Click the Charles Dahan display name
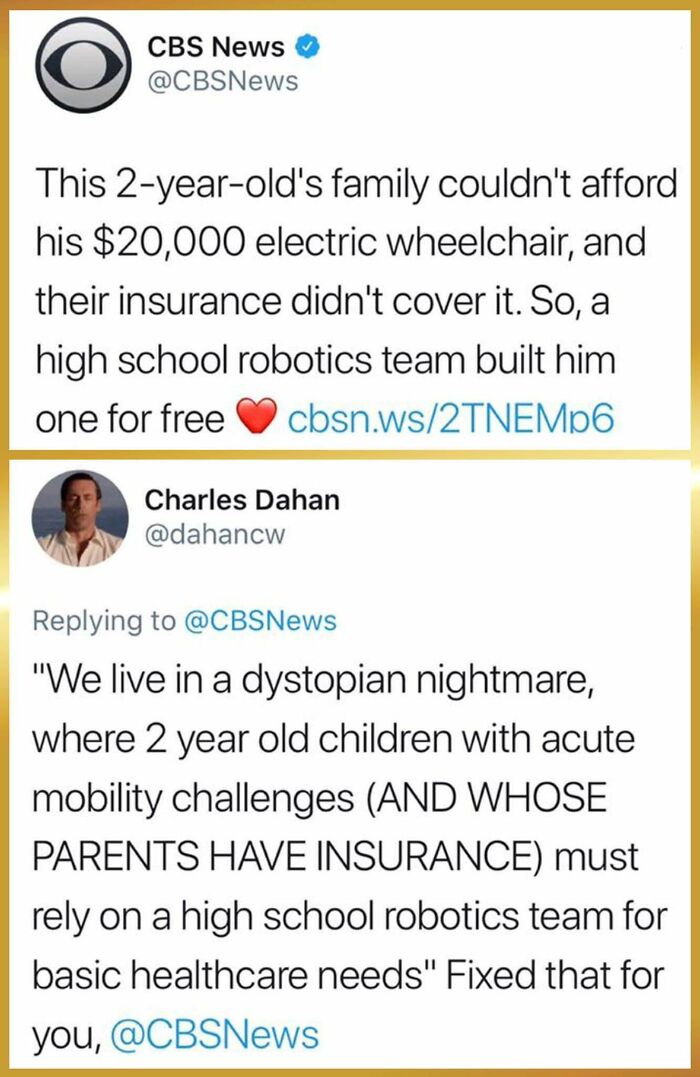 (242, 499)
